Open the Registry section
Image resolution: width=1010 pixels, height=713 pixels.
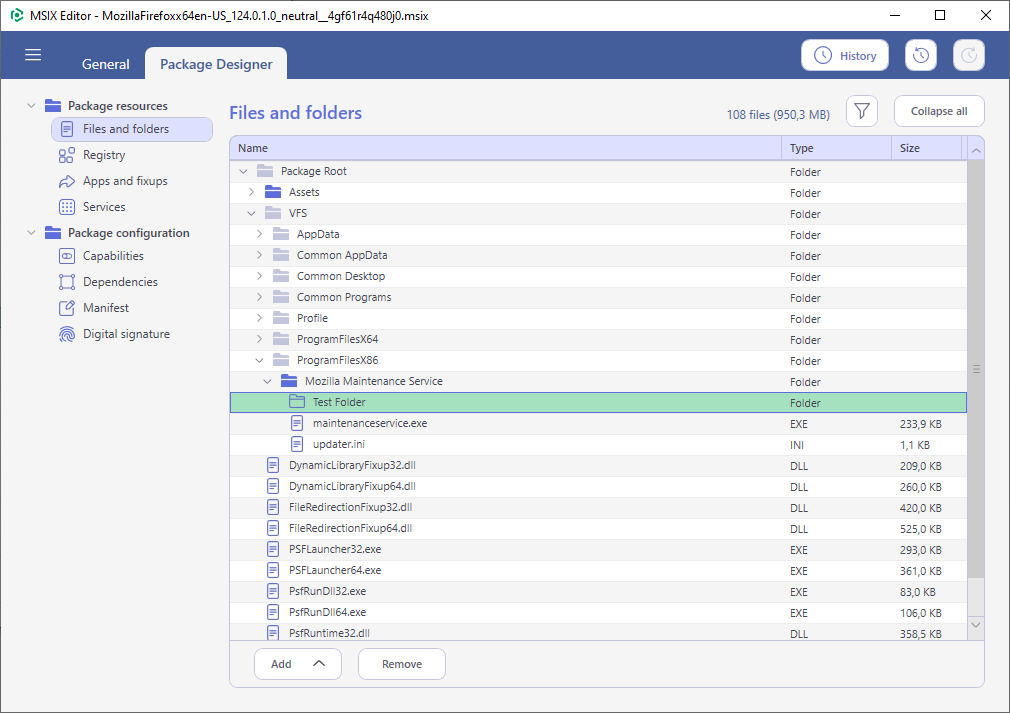[x=104, y=155]
